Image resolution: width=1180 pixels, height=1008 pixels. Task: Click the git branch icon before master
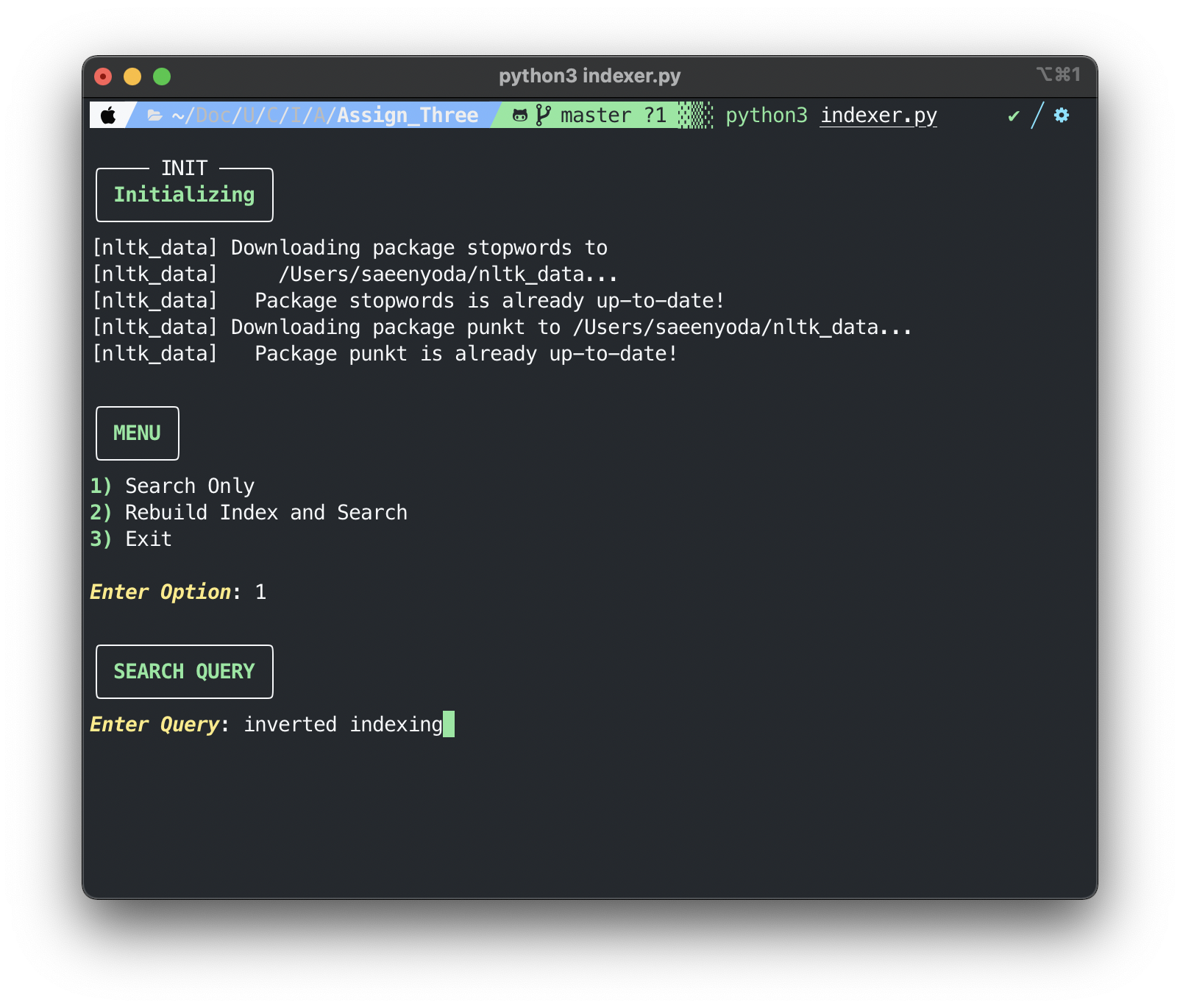(x=543, y=116)
